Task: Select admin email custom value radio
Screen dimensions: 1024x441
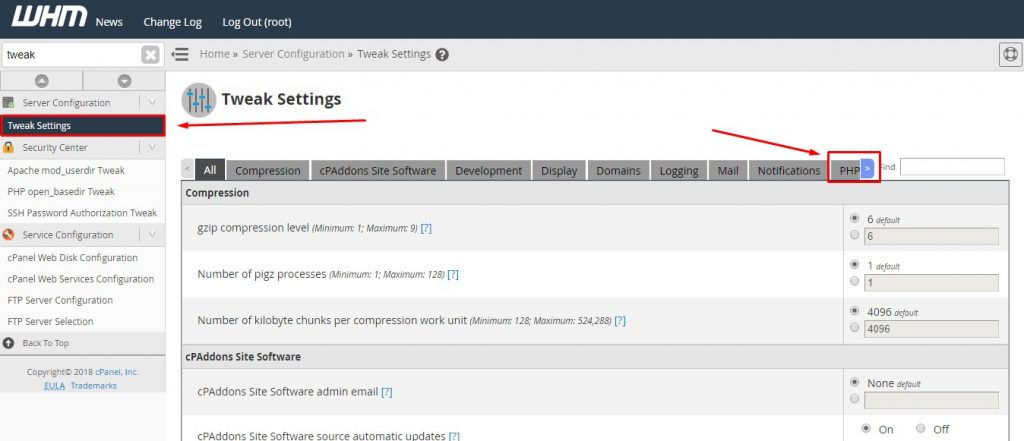Action: pyautogui.click(x=855, y=399)
